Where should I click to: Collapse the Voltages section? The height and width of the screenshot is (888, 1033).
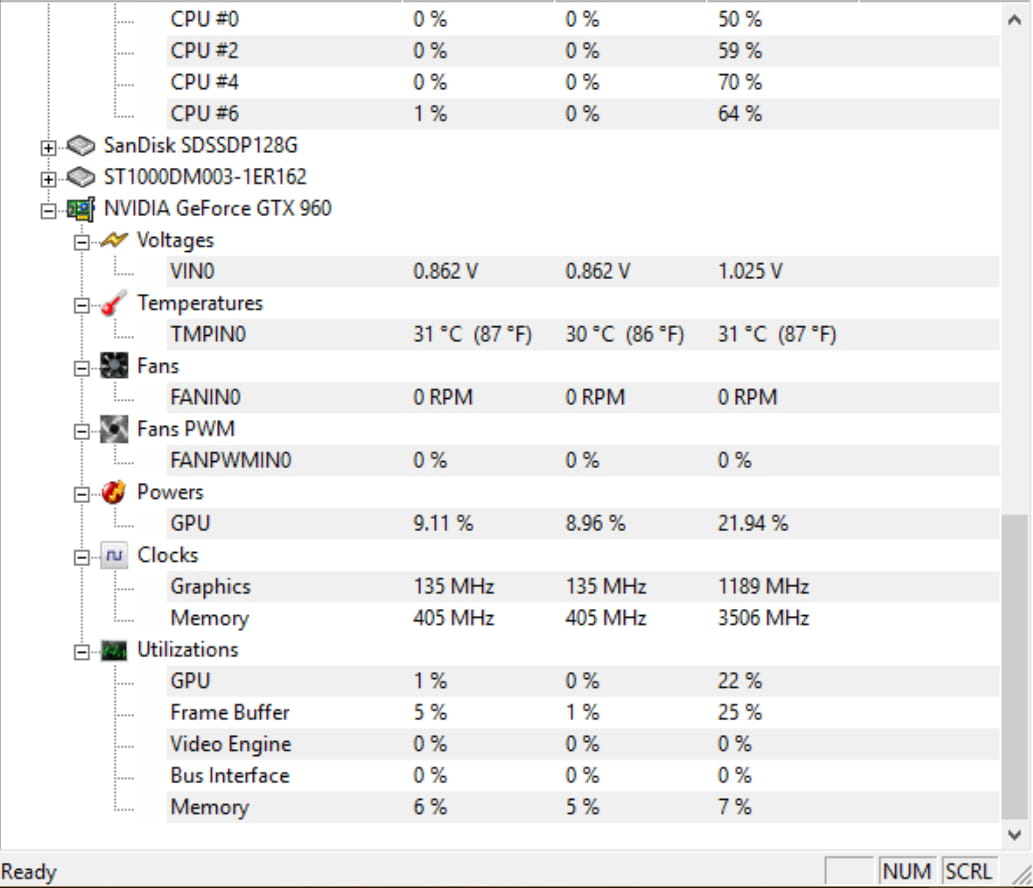point(82,242)
